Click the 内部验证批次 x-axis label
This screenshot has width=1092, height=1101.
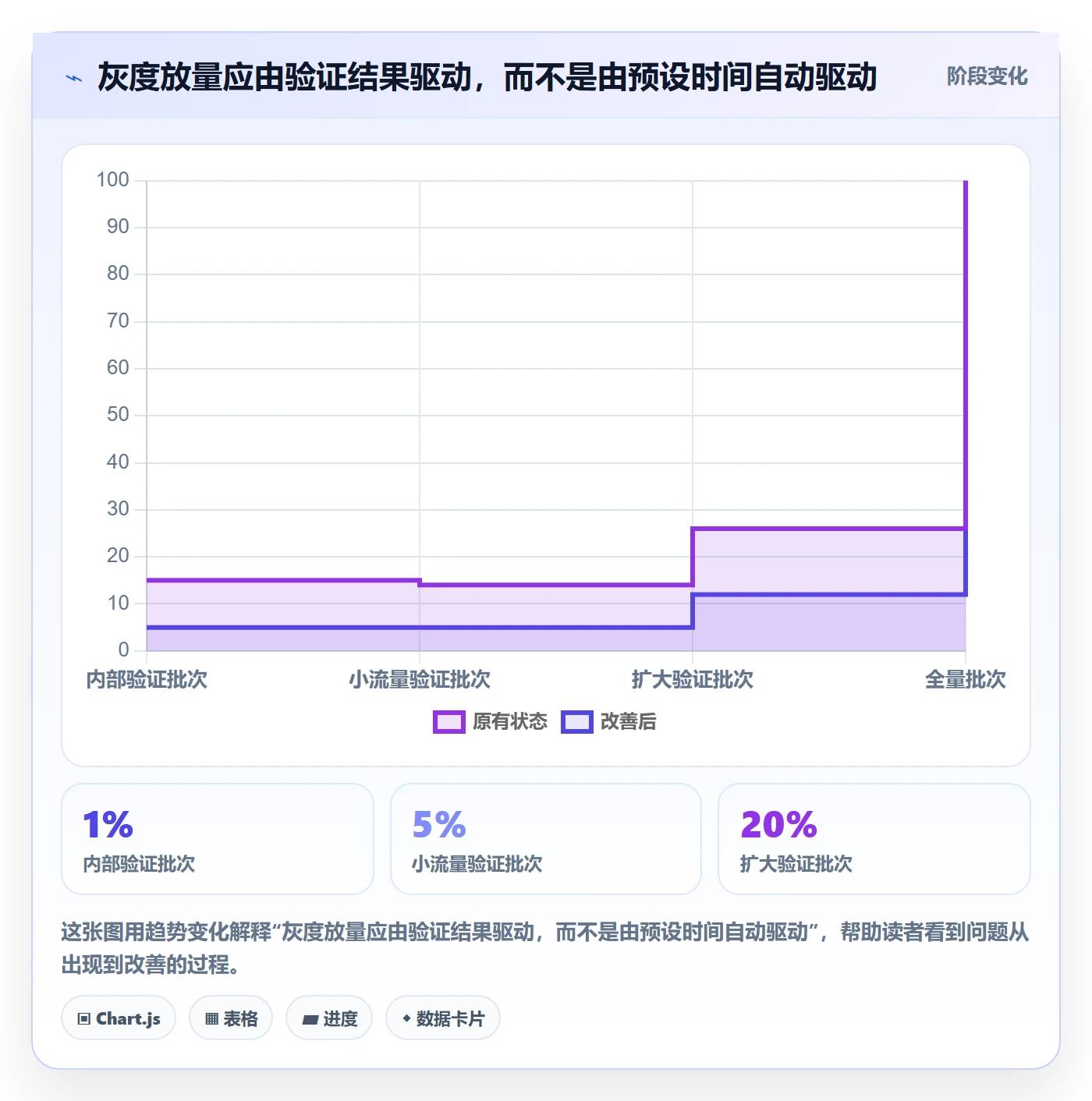147,680
